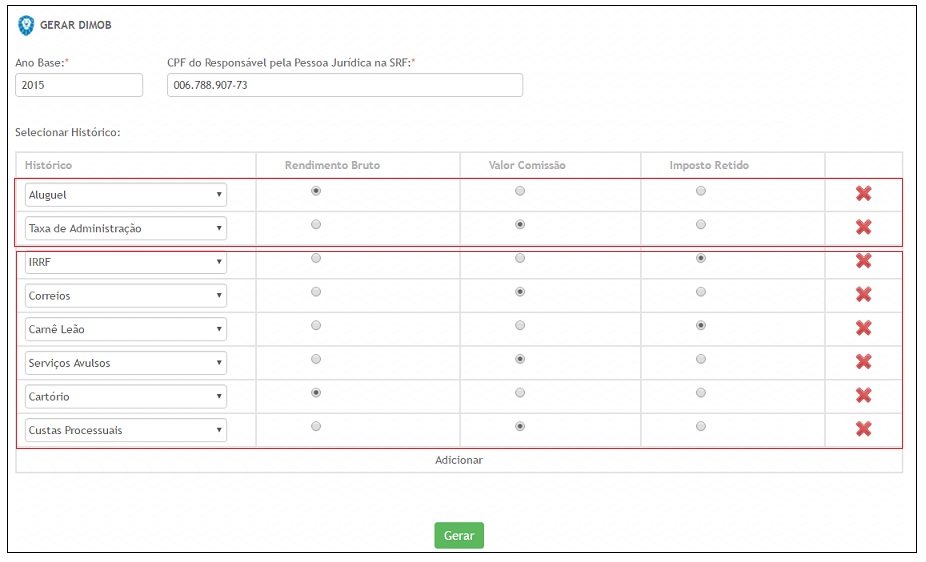Remove the Cartório row
The width and height of the screenshot is (926, 562).
point(863,395)
